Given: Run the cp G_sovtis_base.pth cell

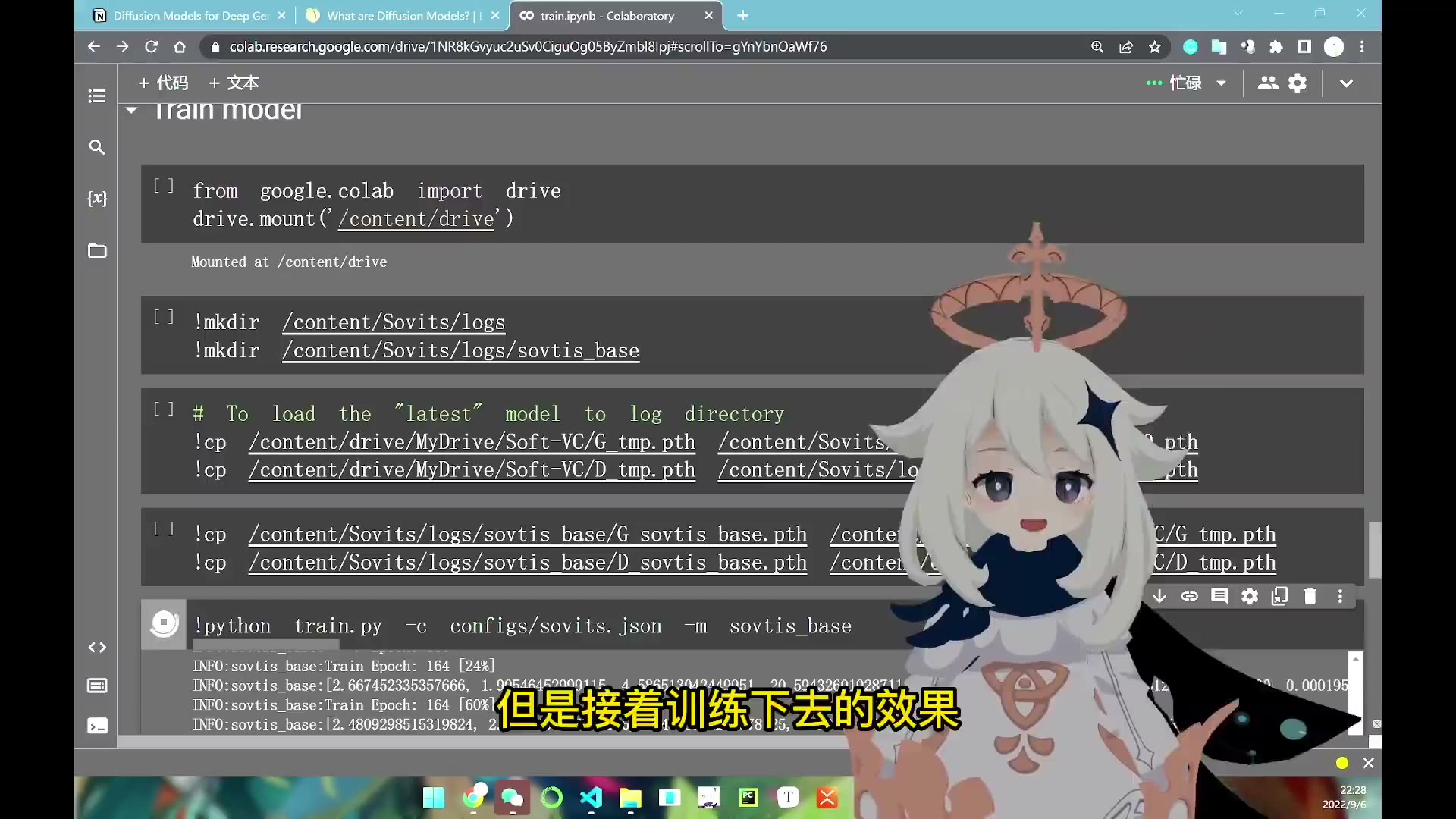Looking at the screenshot, I should [x=164, y=529].
